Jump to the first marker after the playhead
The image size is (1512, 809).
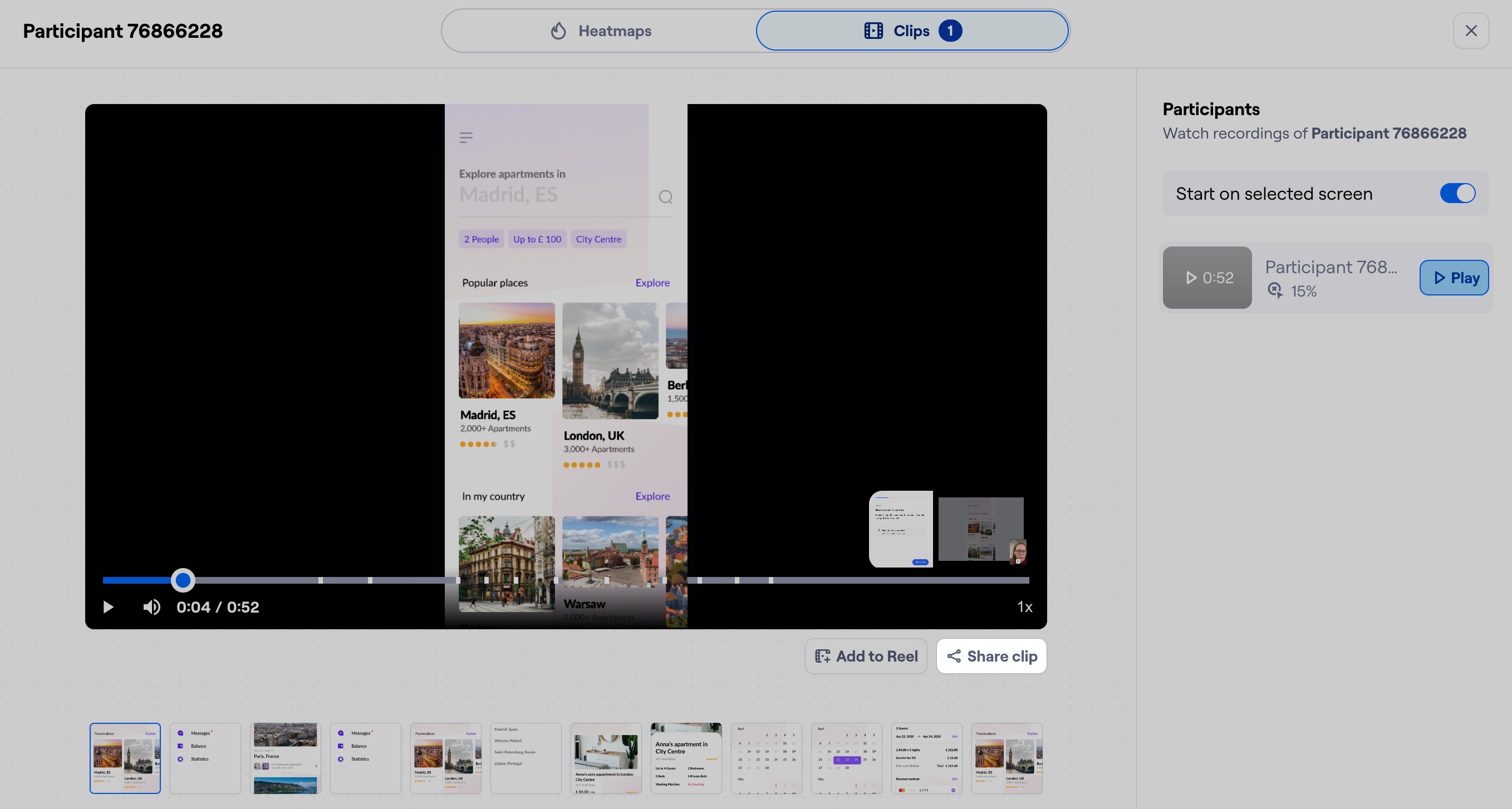pyautogui.click(x=321, y=580)
